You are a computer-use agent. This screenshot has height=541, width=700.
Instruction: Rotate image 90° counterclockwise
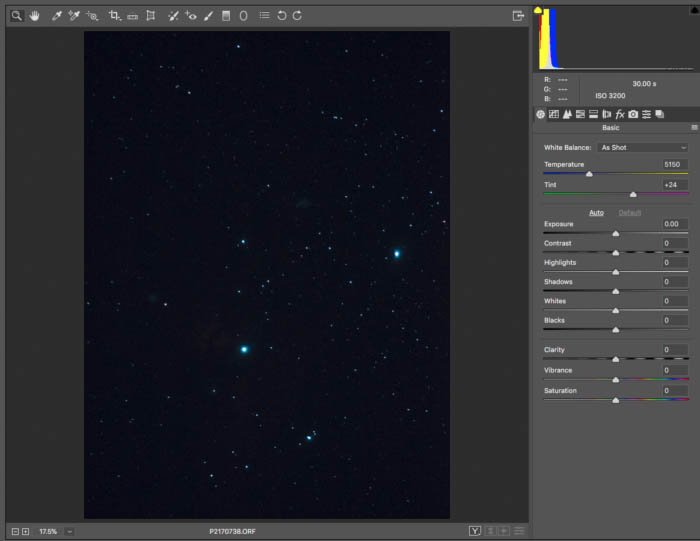[x=282, y=16]
